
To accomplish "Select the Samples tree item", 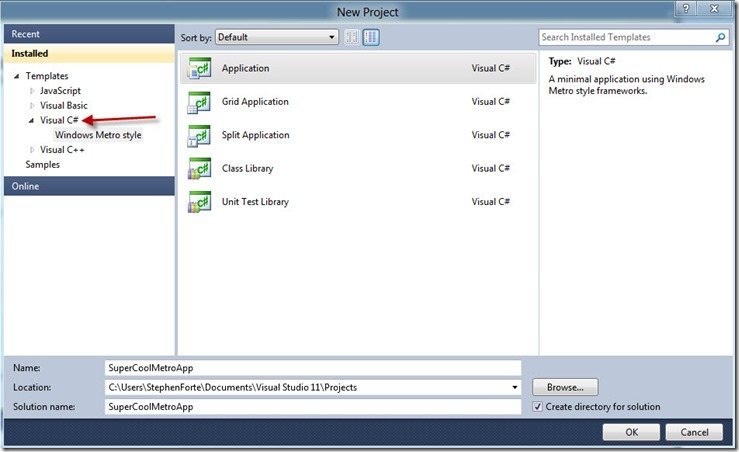I will [x=42, y=164].
